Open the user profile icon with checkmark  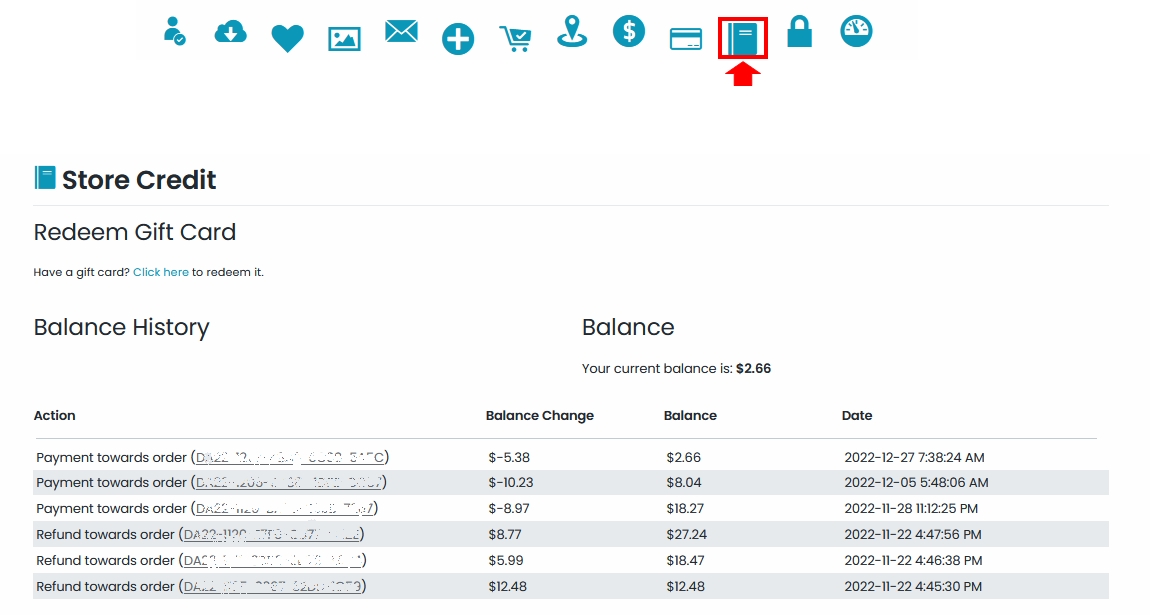click(174, 31)
